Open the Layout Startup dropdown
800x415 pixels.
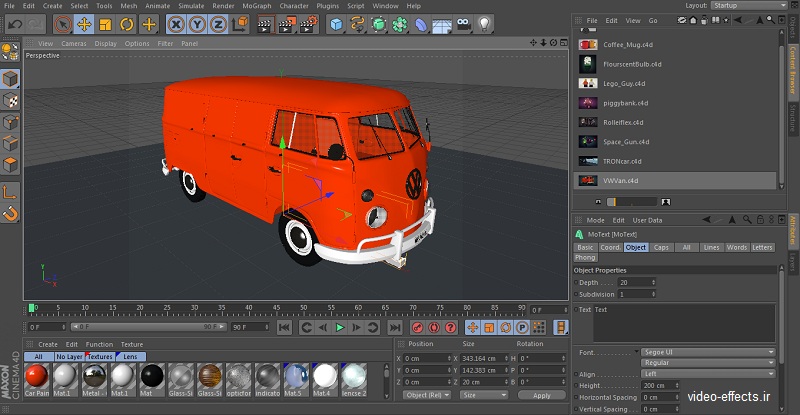click(x=749, y=5)
